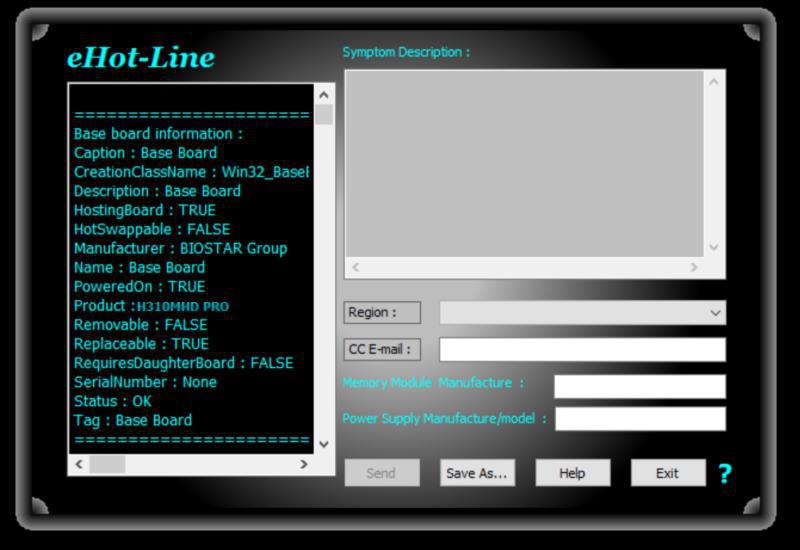Click 'Name : Base Board' line
This screenshot has width=800, height=550.
tap(139, 267)
